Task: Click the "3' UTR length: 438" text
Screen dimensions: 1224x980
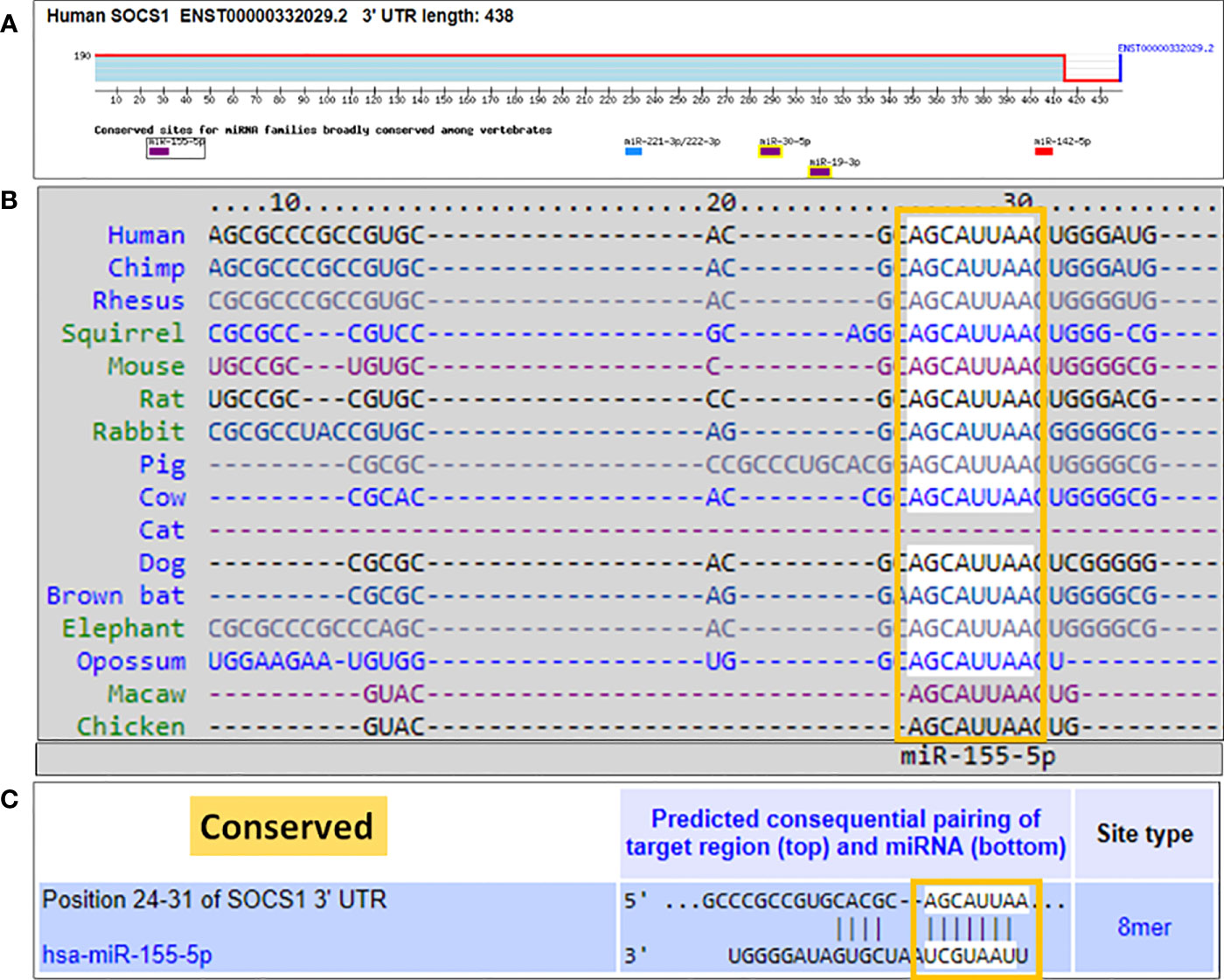Action: tap(438, 16)
